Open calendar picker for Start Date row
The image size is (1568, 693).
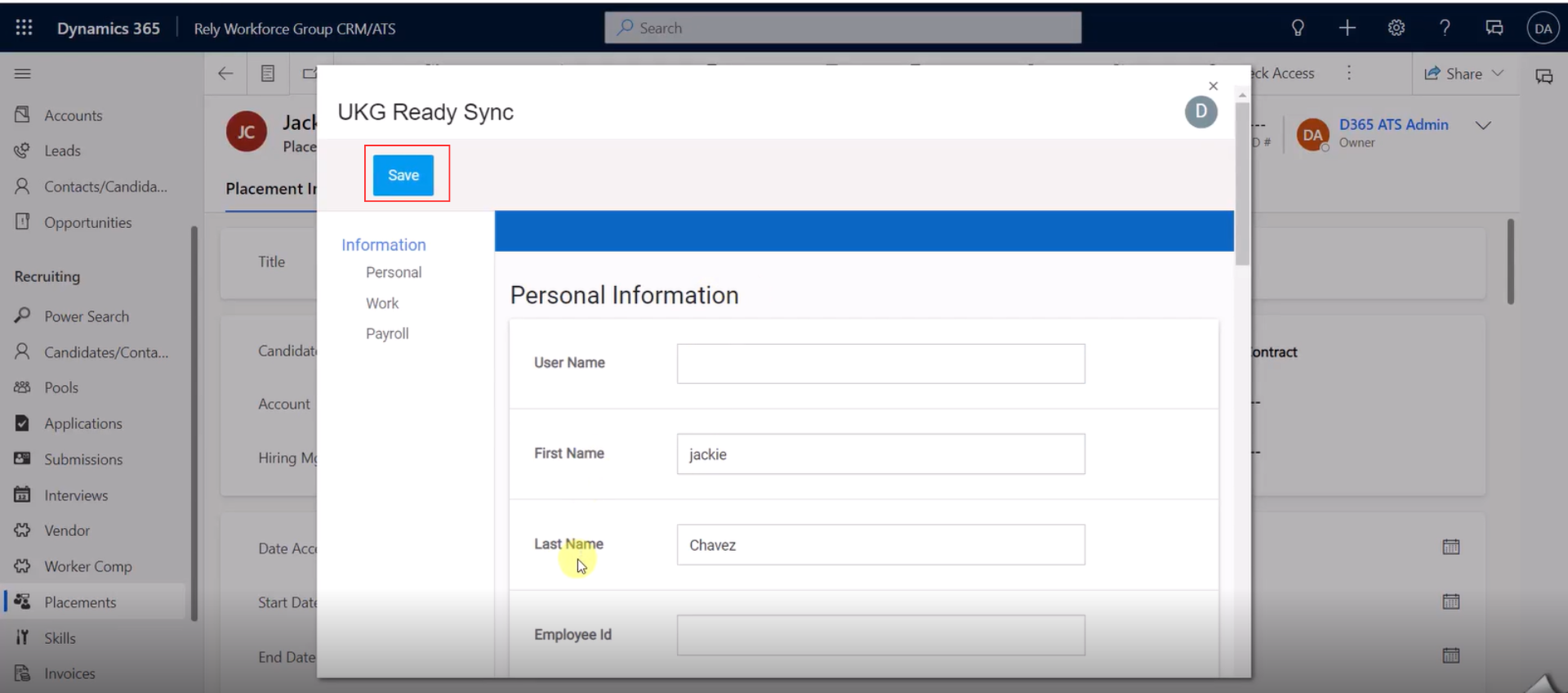click(x=1451, y=601)
